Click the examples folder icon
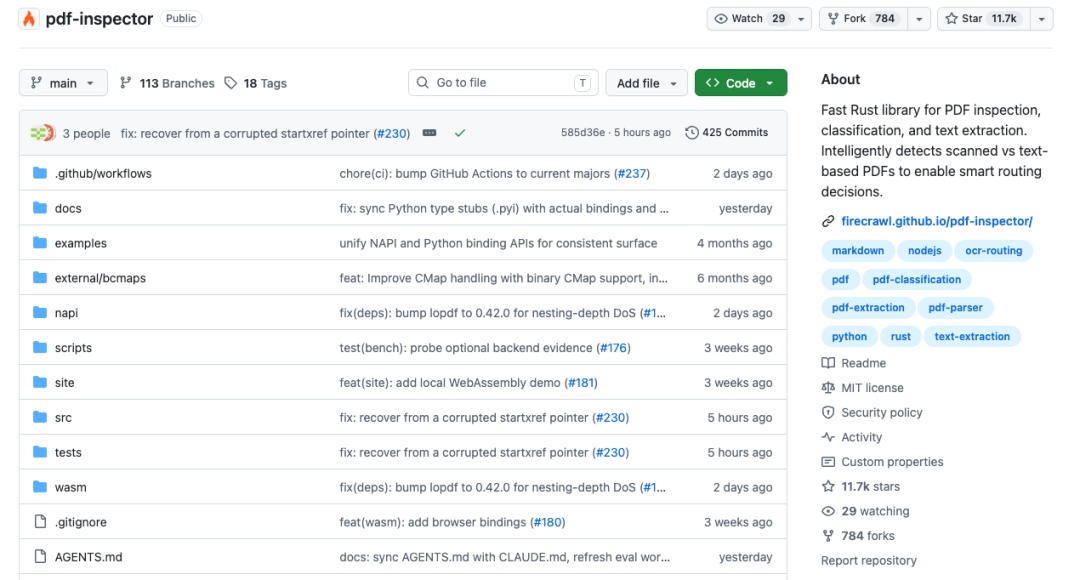1080x580 pixels. pos(40,242)
